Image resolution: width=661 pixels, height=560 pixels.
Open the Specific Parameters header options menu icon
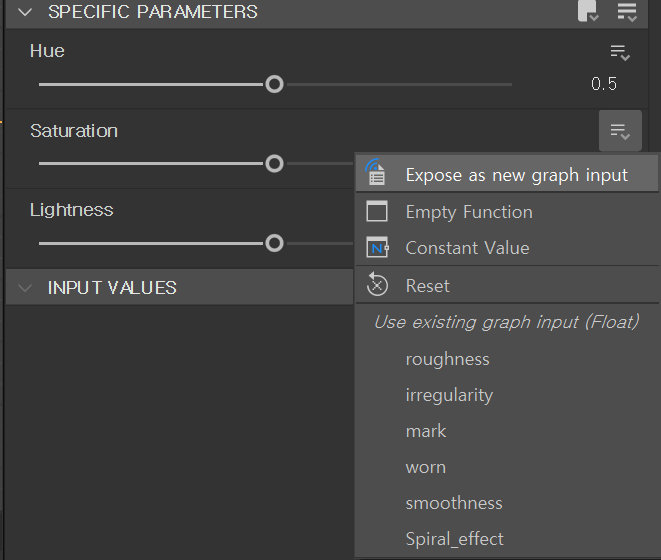click(x=627, y=11)
